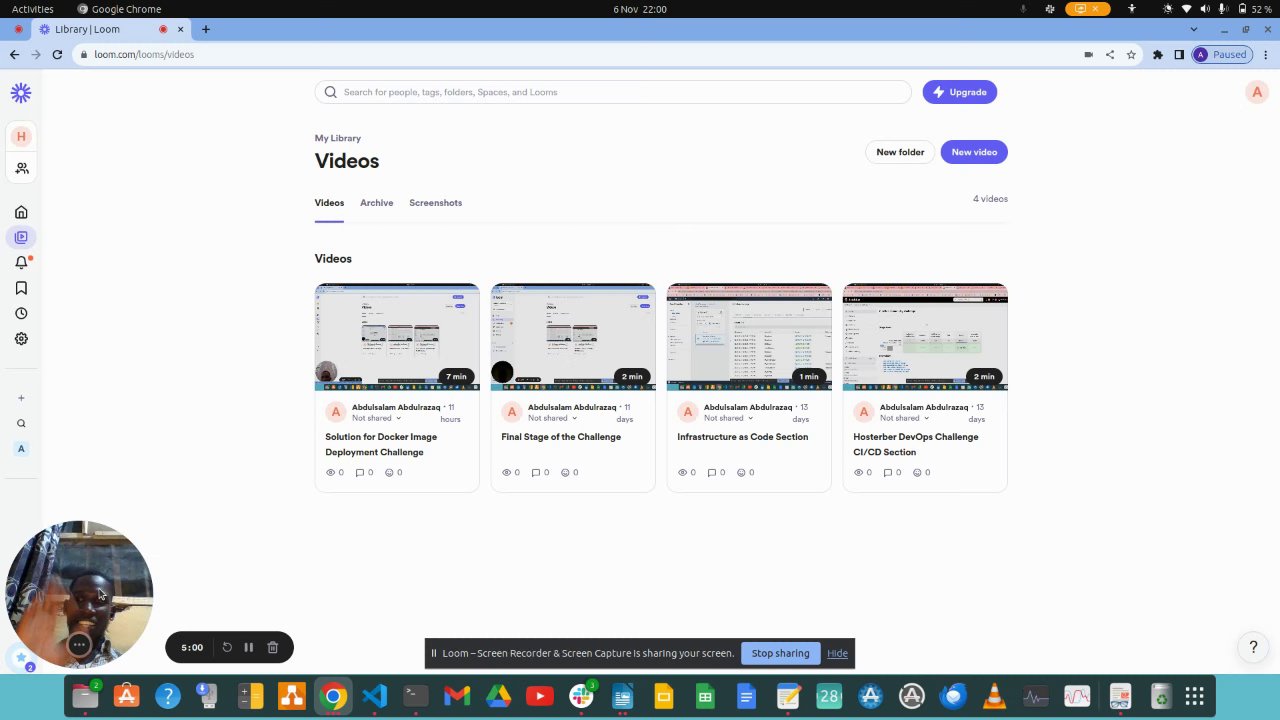Image resolution: width=1280 pixels, height=720 pixels.
Task: Click the effects star icon beside camera bubble
Action: [x=21, y=657]
